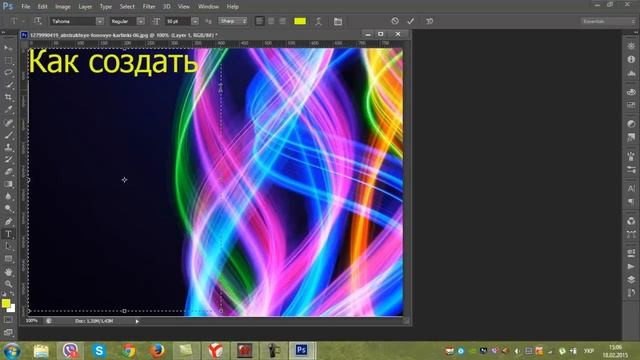Select the Brush tool
This screenshot has height=360, width=640.
8,135
